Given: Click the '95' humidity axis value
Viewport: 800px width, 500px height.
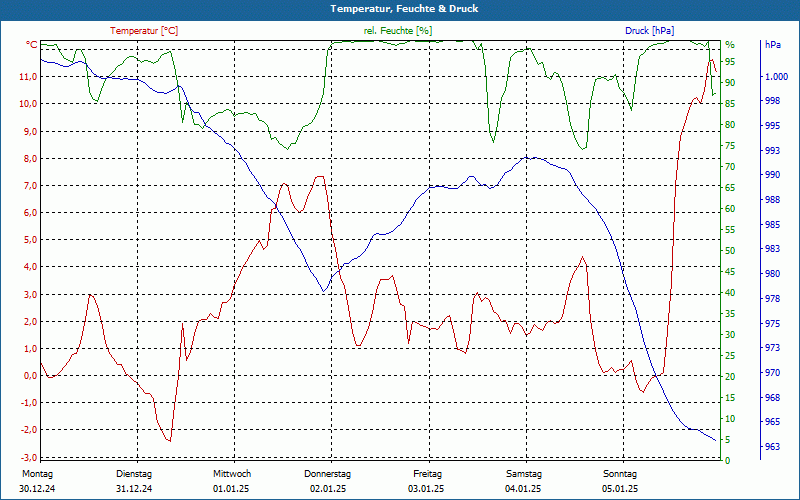Looking at the screenshot, I should [x=730, y=62].
